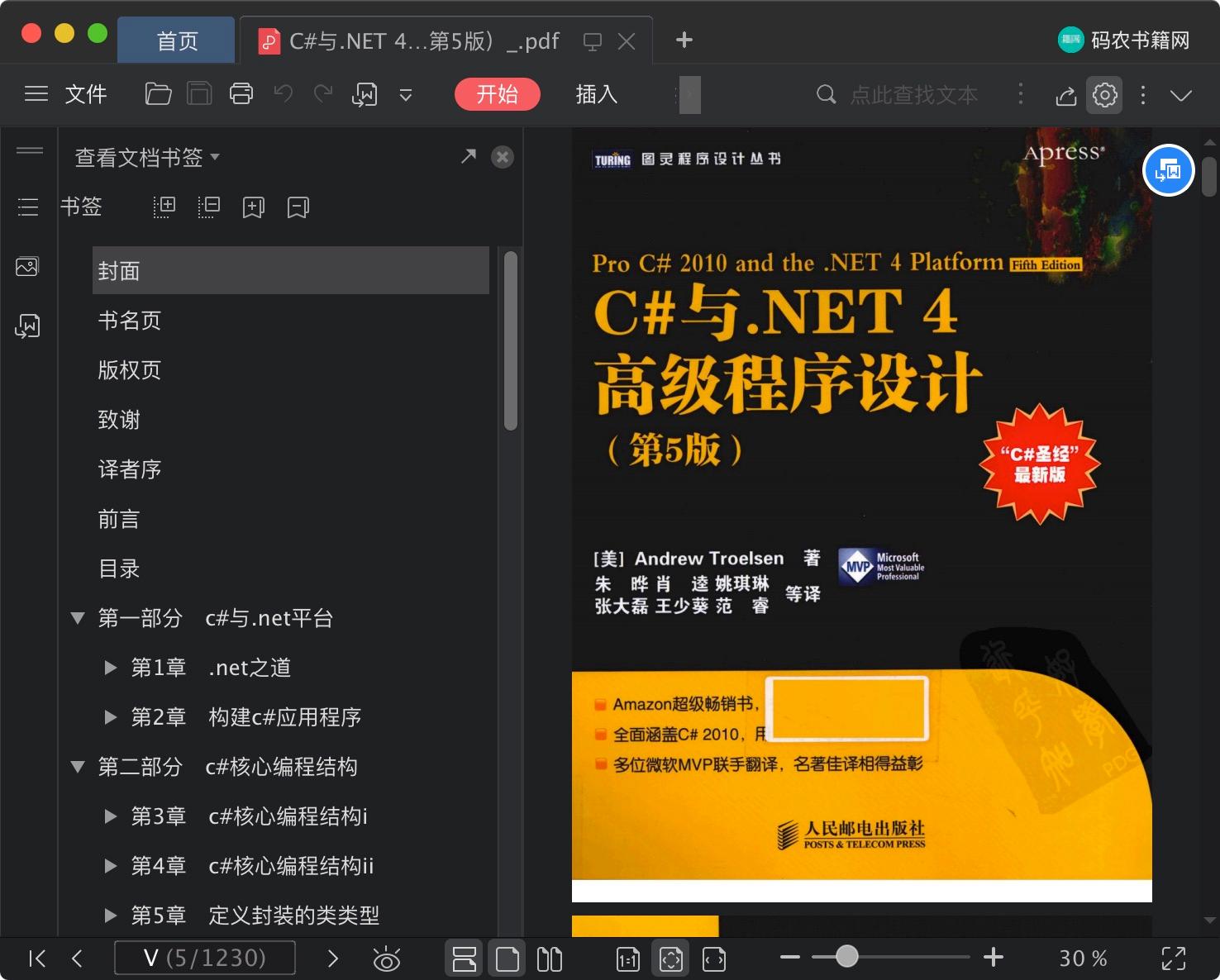This screenshot has height=980, width=1220.
Task: Select the 书名页 bookmark
Action: [130, 321]
